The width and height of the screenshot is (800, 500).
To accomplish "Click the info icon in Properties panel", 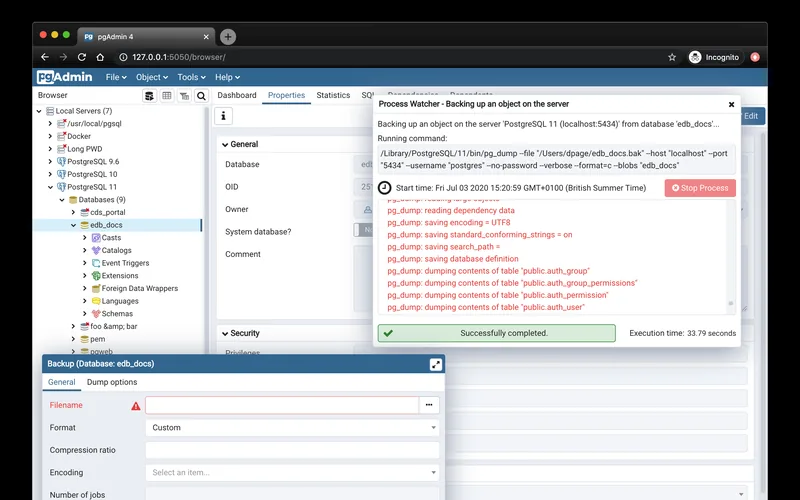I will [223, 116].
